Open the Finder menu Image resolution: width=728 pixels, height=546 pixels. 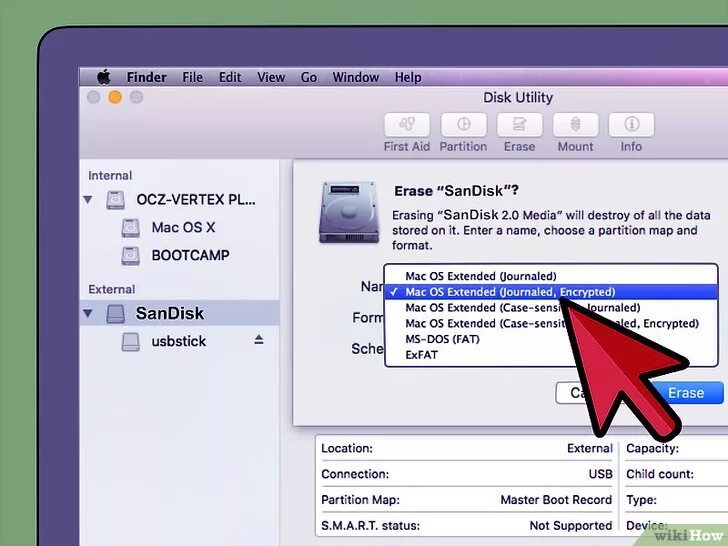point(146,77)
